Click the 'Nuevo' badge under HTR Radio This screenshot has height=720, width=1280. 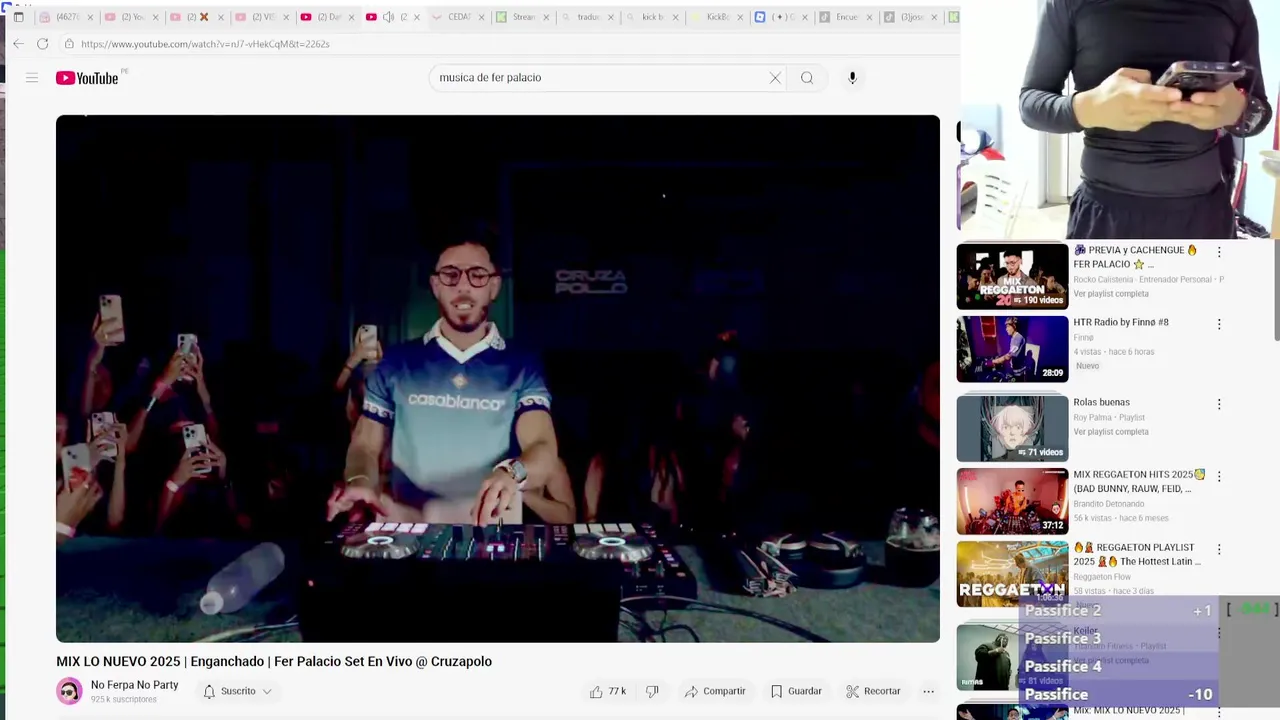(1087, 366)
